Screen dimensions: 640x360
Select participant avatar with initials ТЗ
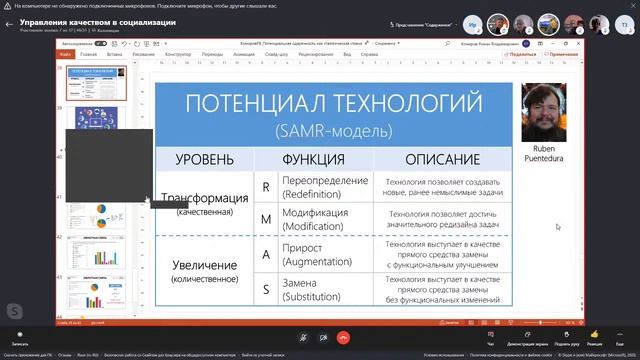coord(624,24)
